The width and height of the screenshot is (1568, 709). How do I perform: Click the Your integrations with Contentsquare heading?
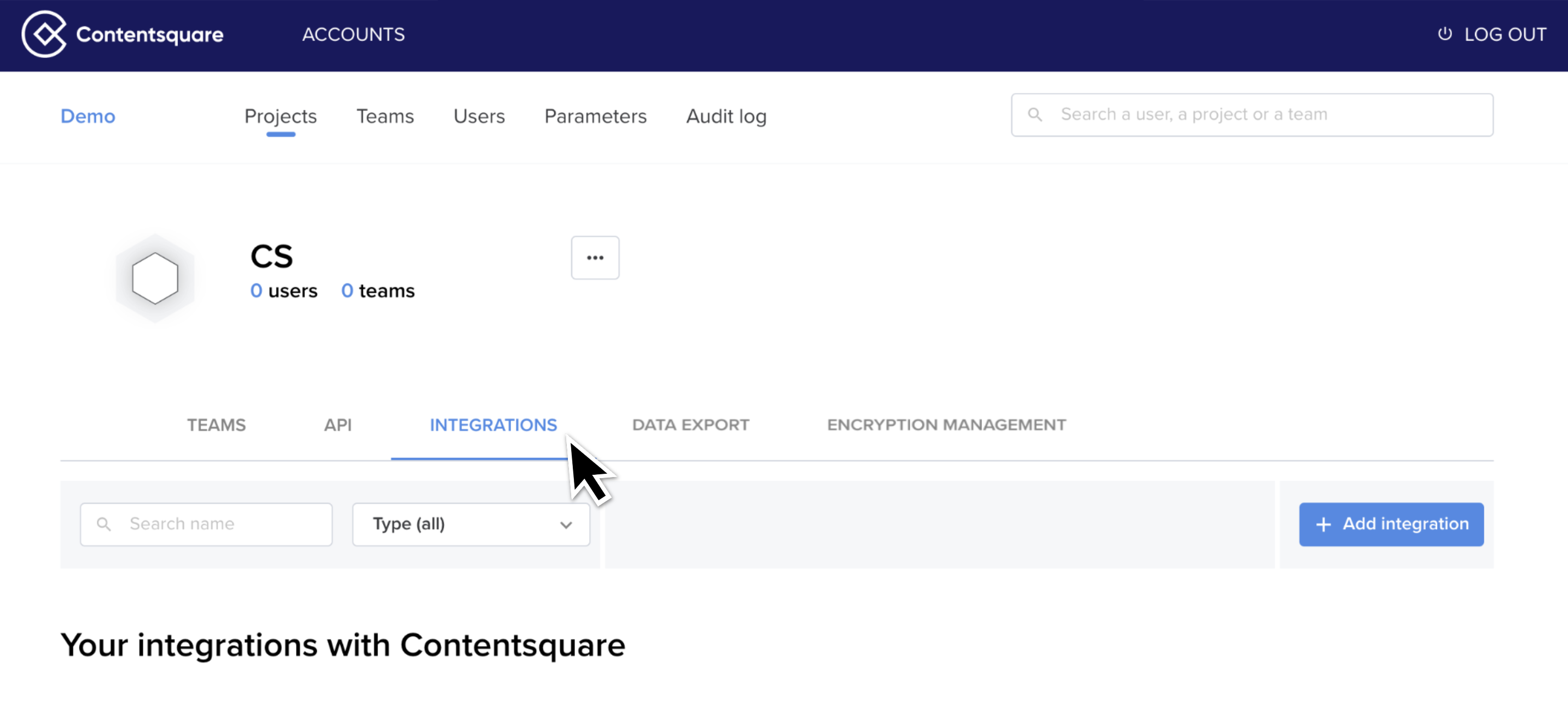(342, 644)
